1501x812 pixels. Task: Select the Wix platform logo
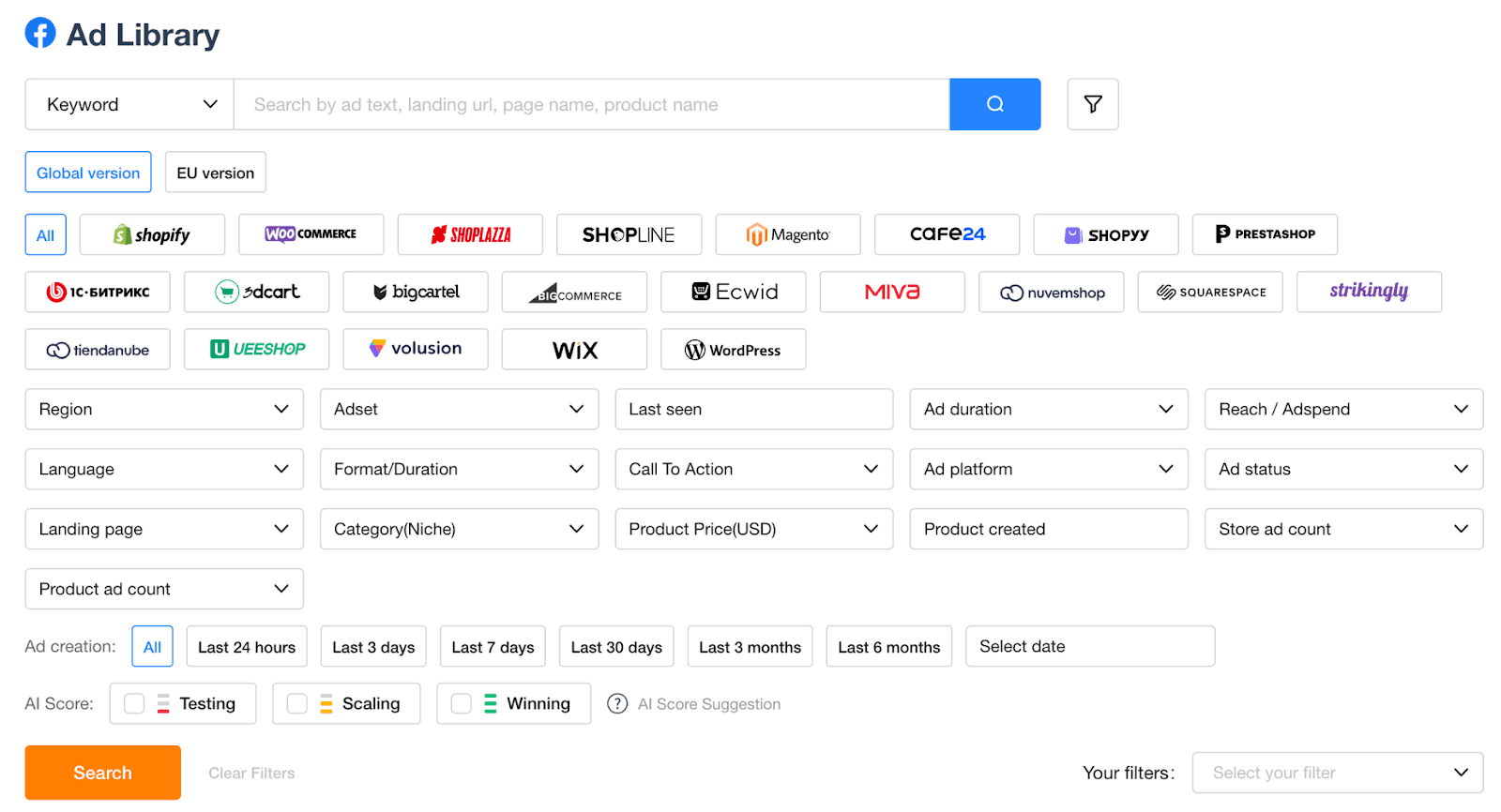574,349
